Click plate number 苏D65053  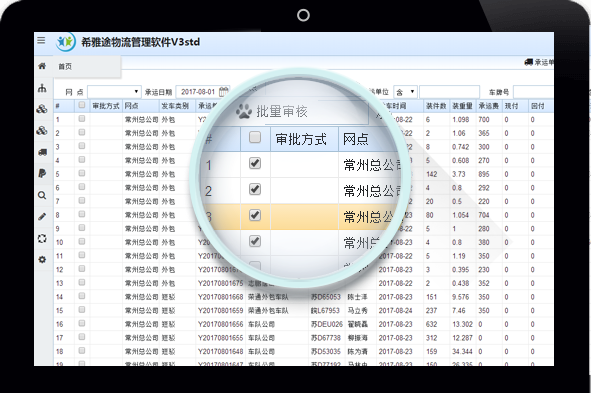[326, 297]
